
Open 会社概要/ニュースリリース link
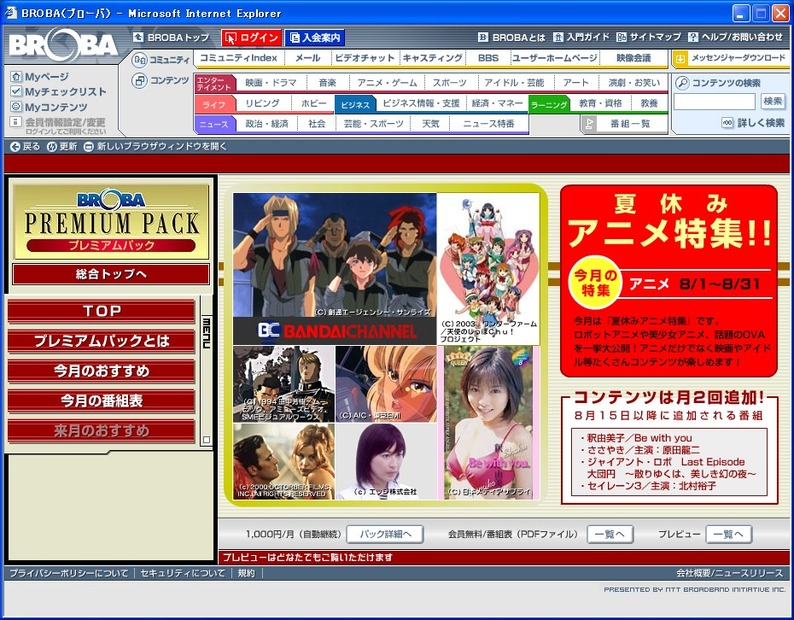730,573
